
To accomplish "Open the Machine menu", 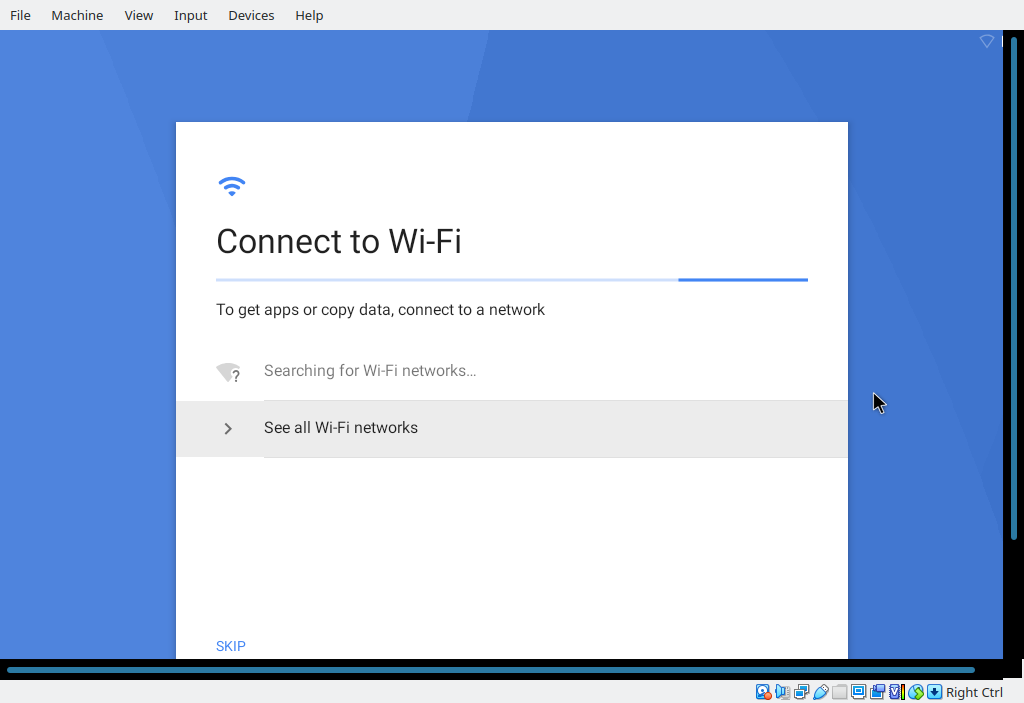I will (x=77, y=15).
